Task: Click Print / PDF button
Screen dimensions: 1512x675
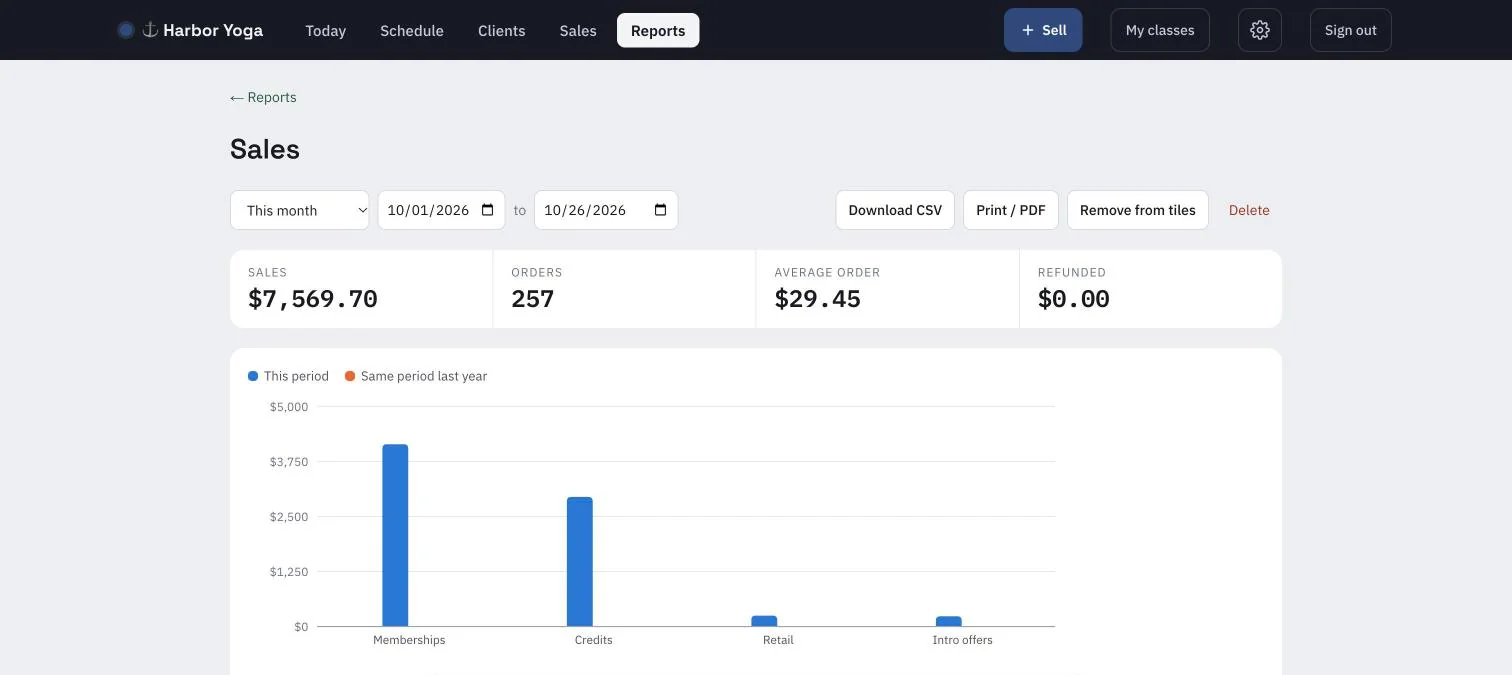Action: click(x=1011, y=210)
